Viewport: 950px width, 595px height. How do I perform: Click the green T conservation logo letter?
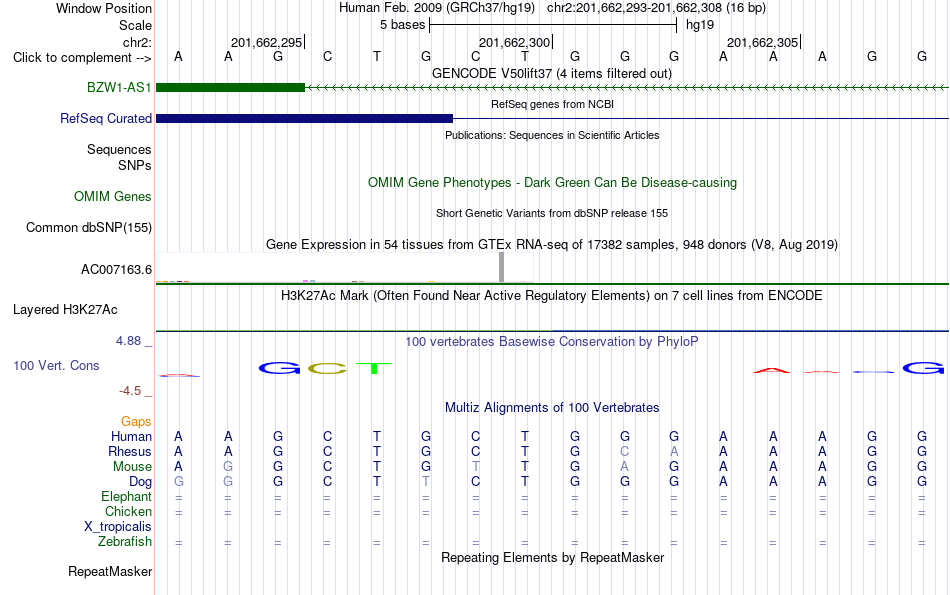pos(374,368)
